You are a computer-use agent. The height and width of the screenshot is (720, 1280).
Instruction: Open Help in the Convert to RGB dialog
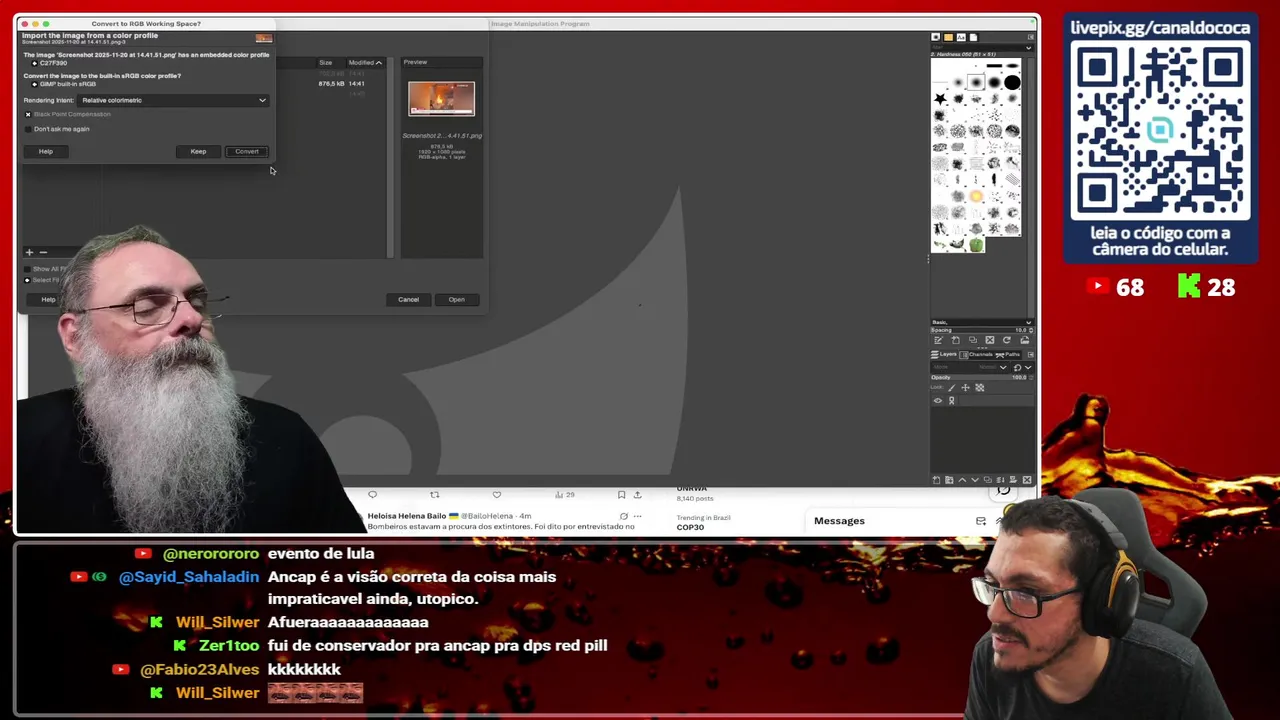point(46,151)
